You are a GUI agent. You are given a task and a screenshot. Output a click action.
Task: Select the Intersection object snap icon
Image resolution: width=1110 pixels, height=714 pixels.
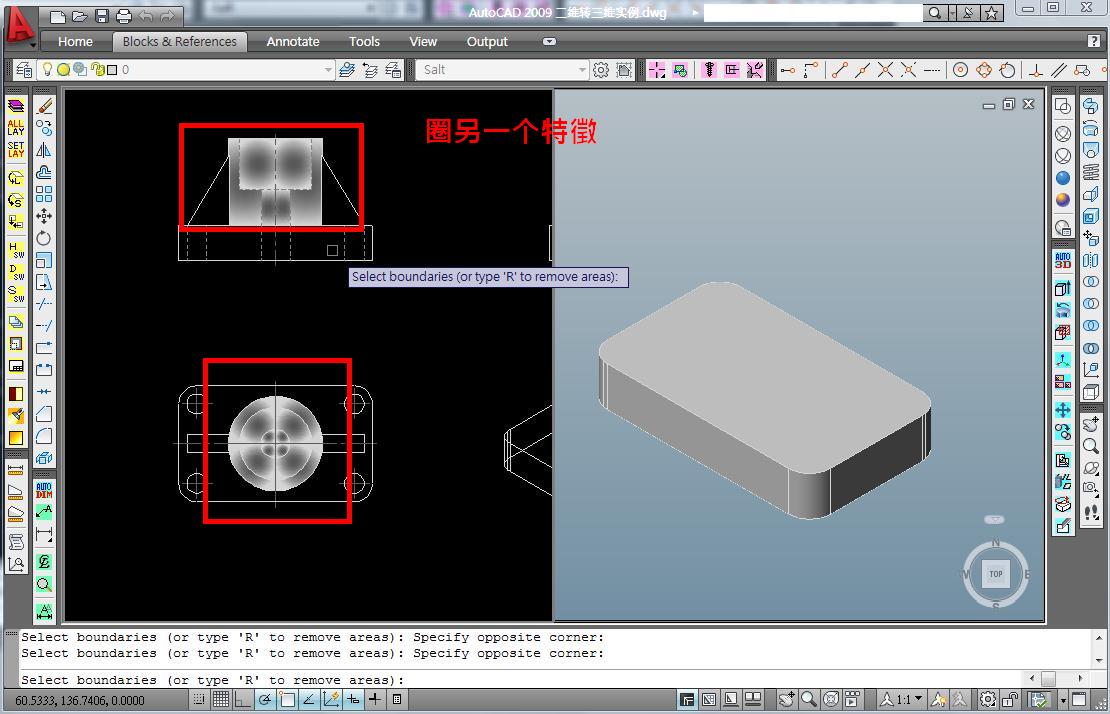[886, 69]
